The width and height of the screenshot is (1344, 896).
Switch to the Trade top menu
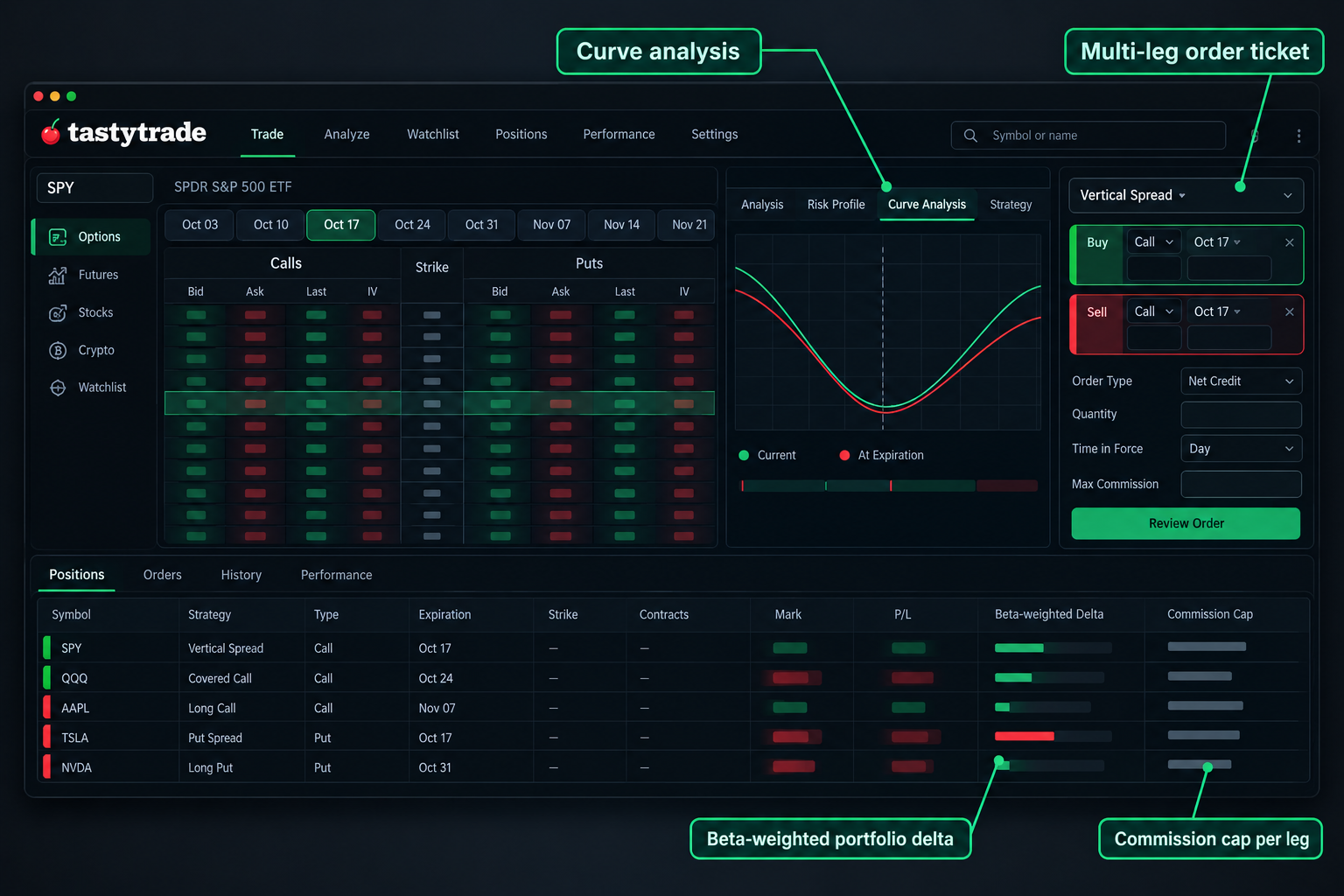coord(267,135)
